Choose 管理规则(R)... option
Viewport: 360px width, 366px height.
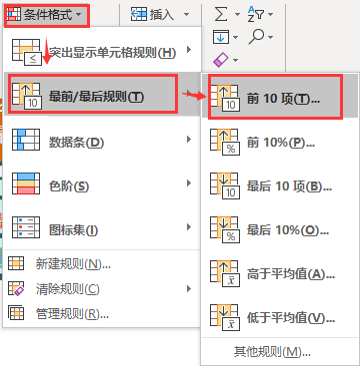coord(102,313)
